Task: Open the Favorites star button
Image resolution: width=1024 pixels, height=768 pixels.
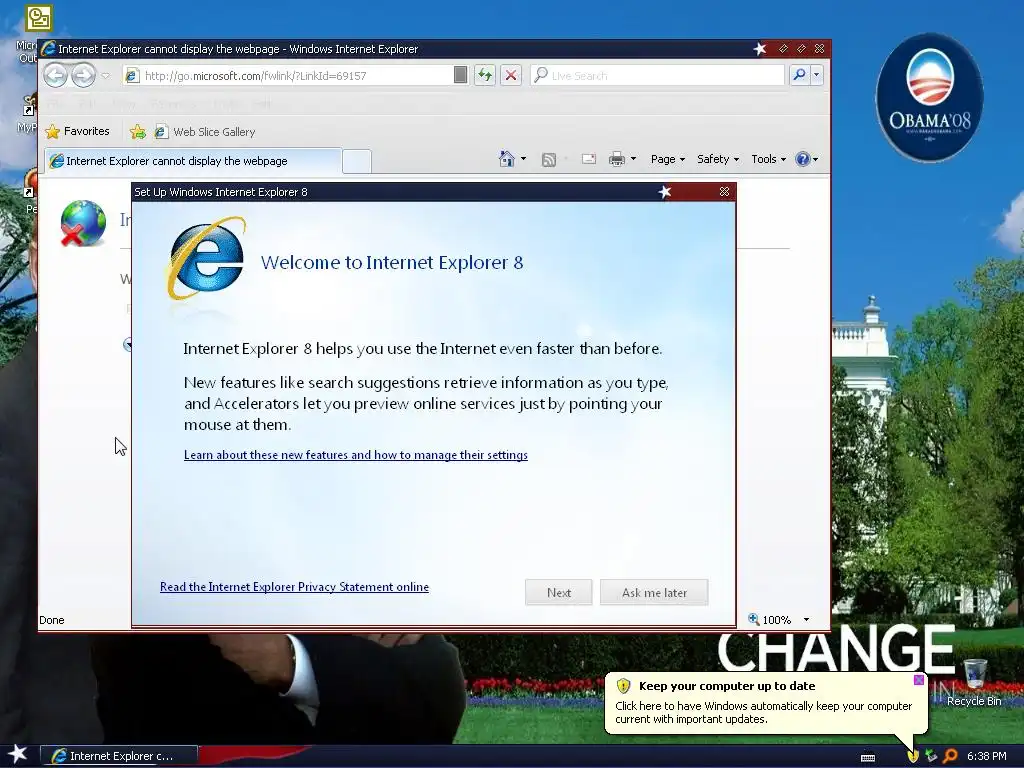Action: click(77, 131)
